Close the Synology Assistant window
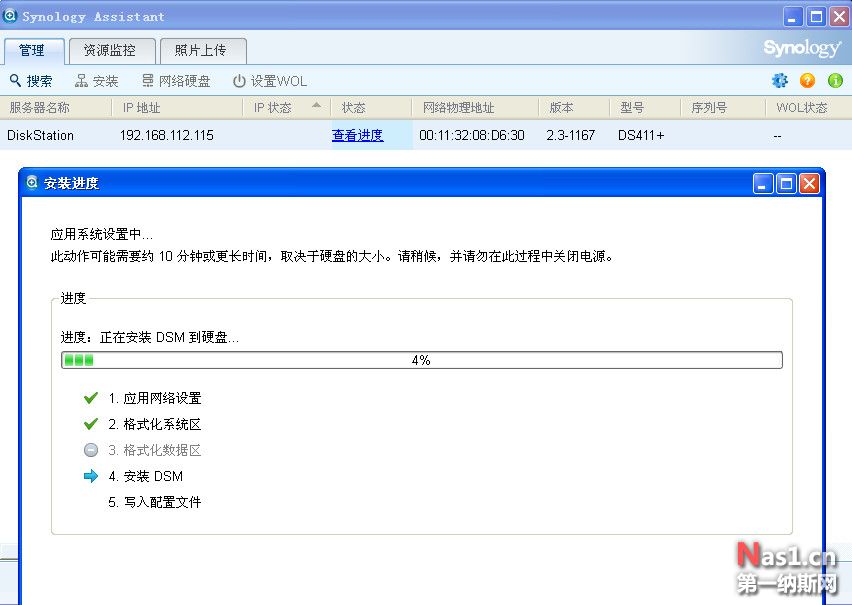This screenshot has width=852, height=605. (x=840, y=17)
